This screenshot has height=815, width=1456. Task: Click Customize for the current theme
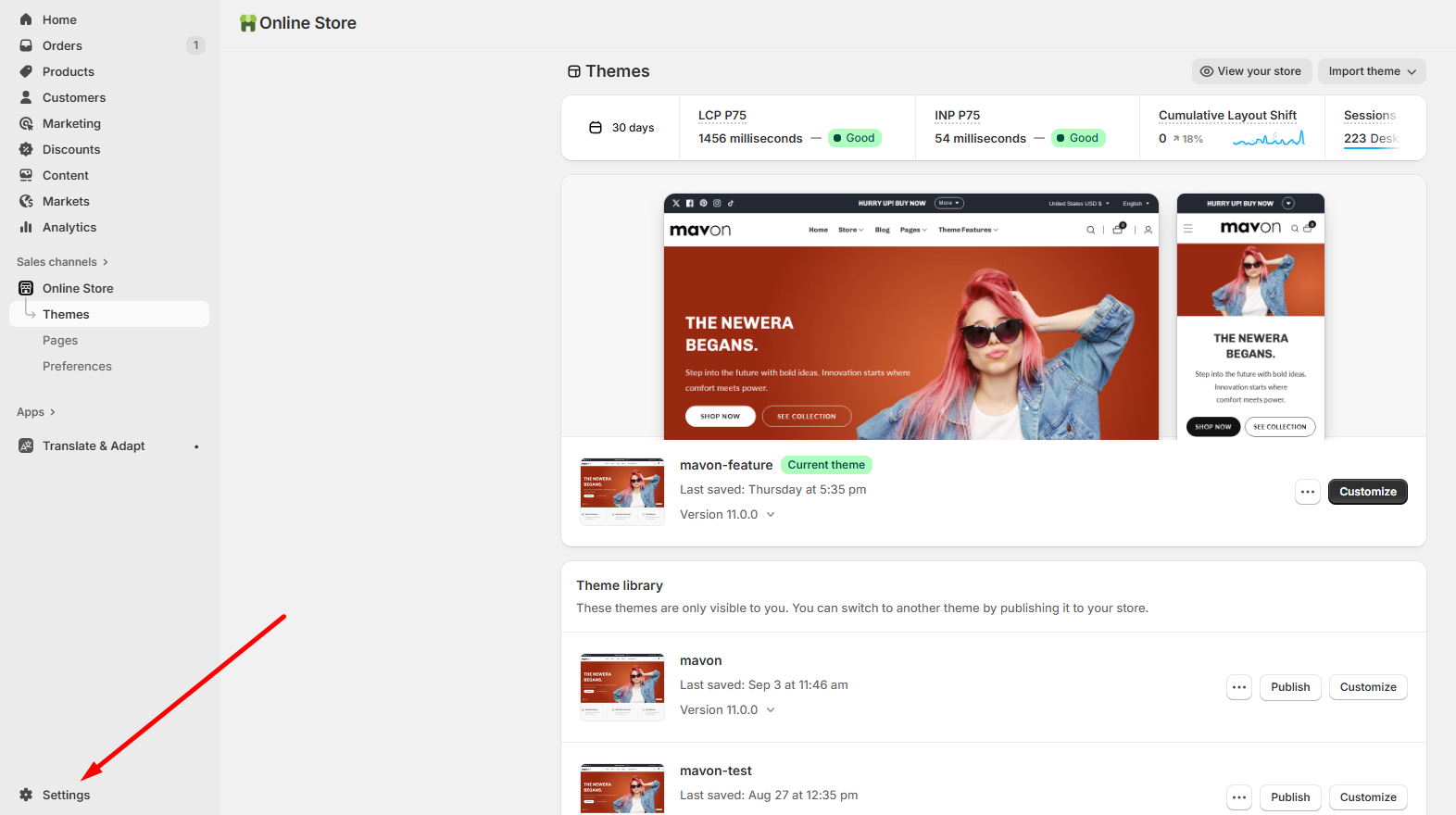pos(1367,492)
